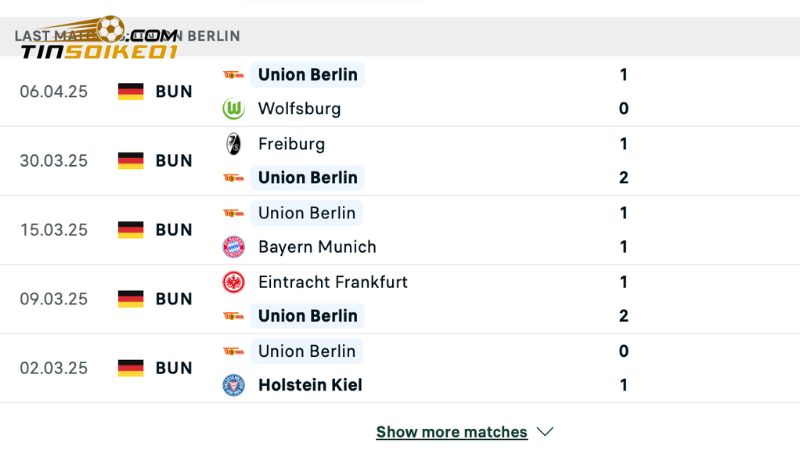Image resolution: width=800 pixels, height=450 pixels.
Task: Select the Holstein Kiel team name
Action: coord(310,385)
